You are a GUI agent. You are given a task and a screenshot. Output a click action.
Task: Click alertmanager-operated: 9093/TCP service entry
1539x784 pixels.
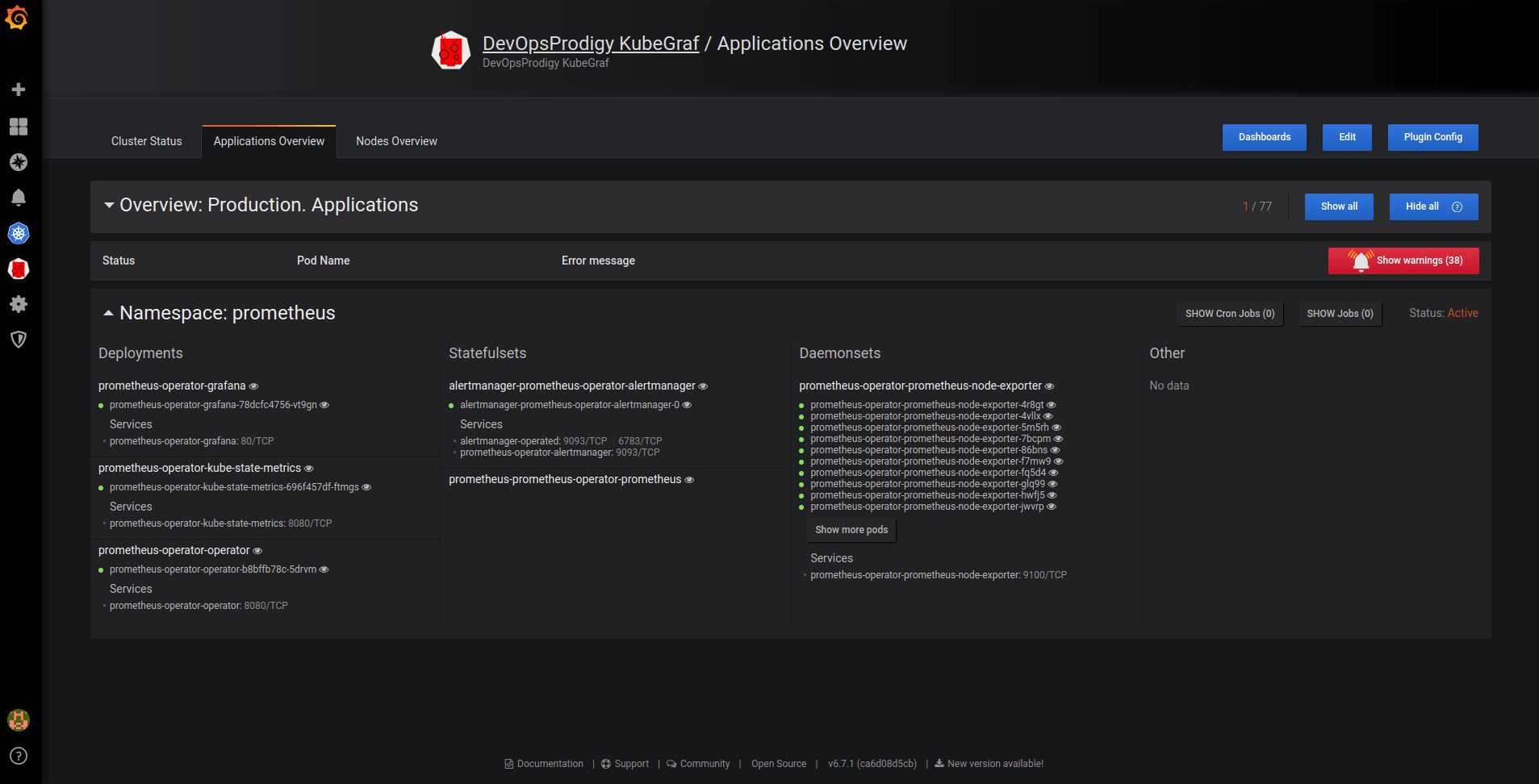pos(533,441)
